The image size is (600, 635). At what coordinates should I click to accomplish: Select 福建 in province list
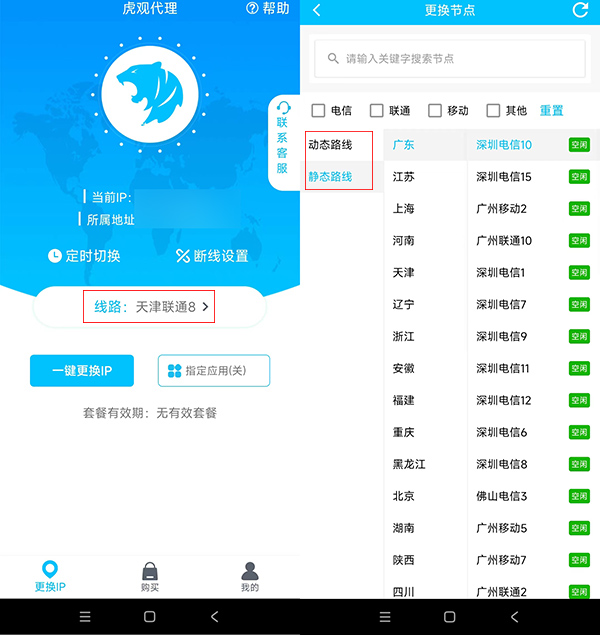(x=404, y=401)
